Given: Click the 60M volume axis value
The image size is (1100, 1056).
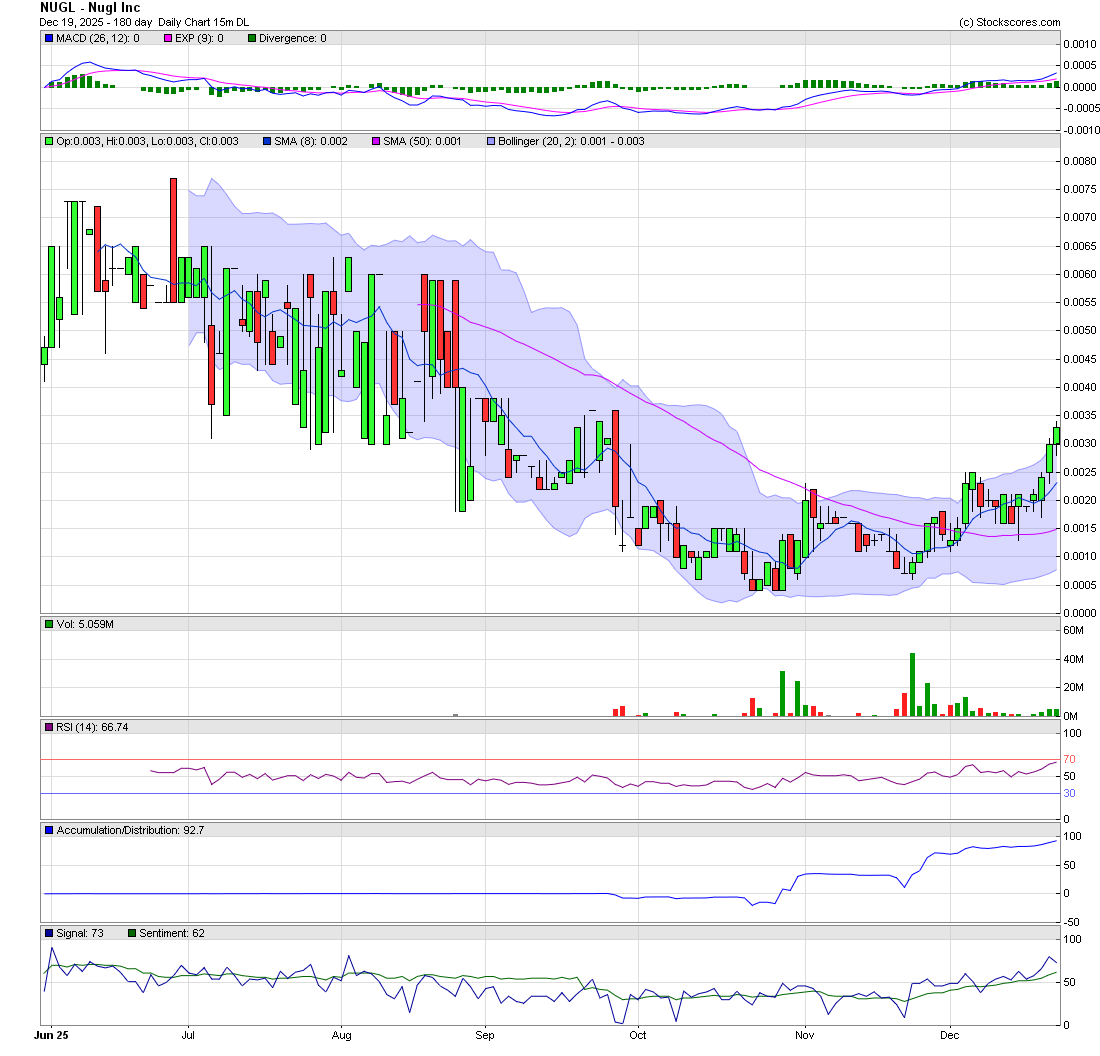Looking at the screenshot, I should [1073, 631].
